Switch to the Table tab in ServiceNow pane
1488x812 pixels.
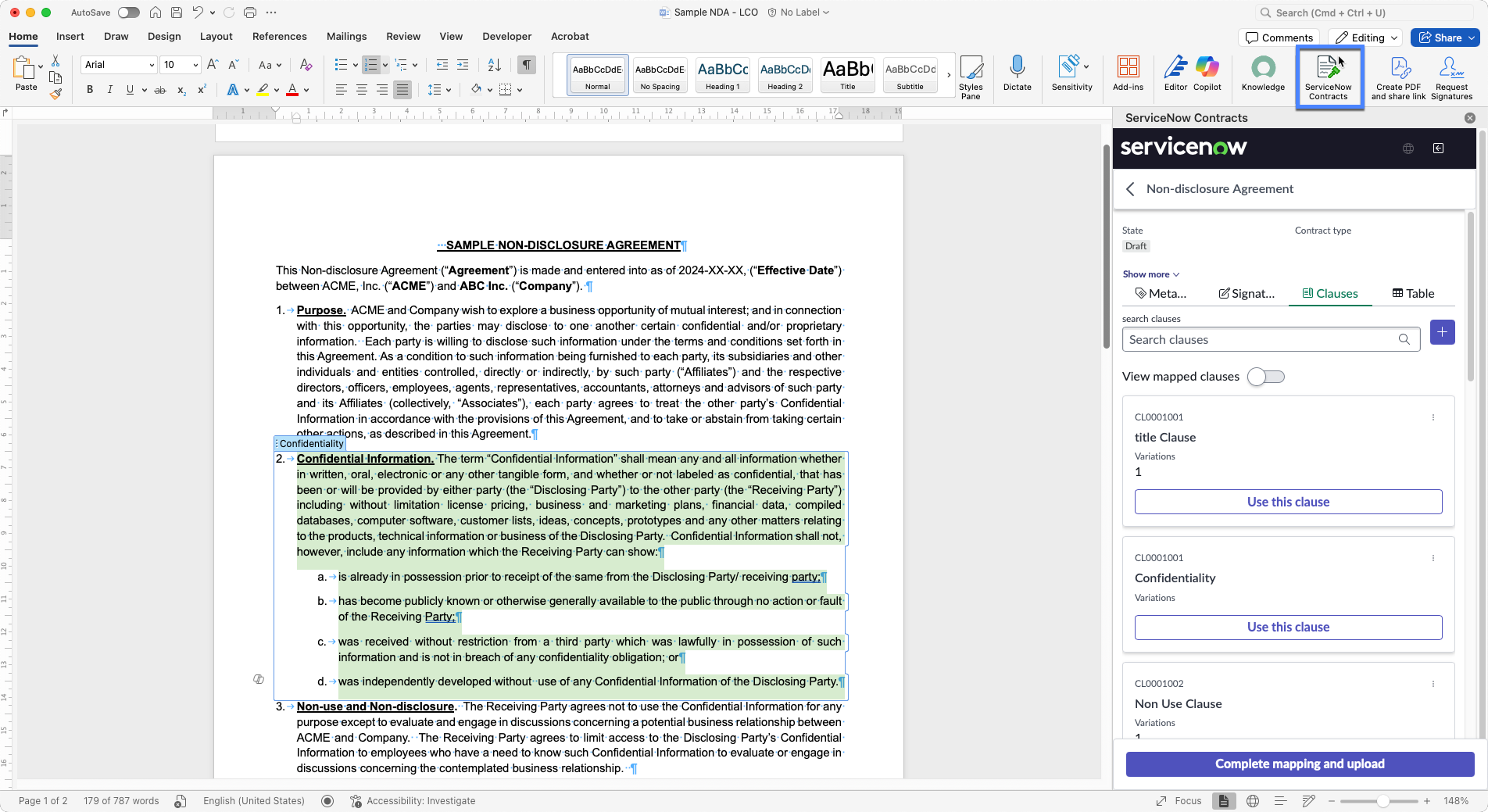1413,294
